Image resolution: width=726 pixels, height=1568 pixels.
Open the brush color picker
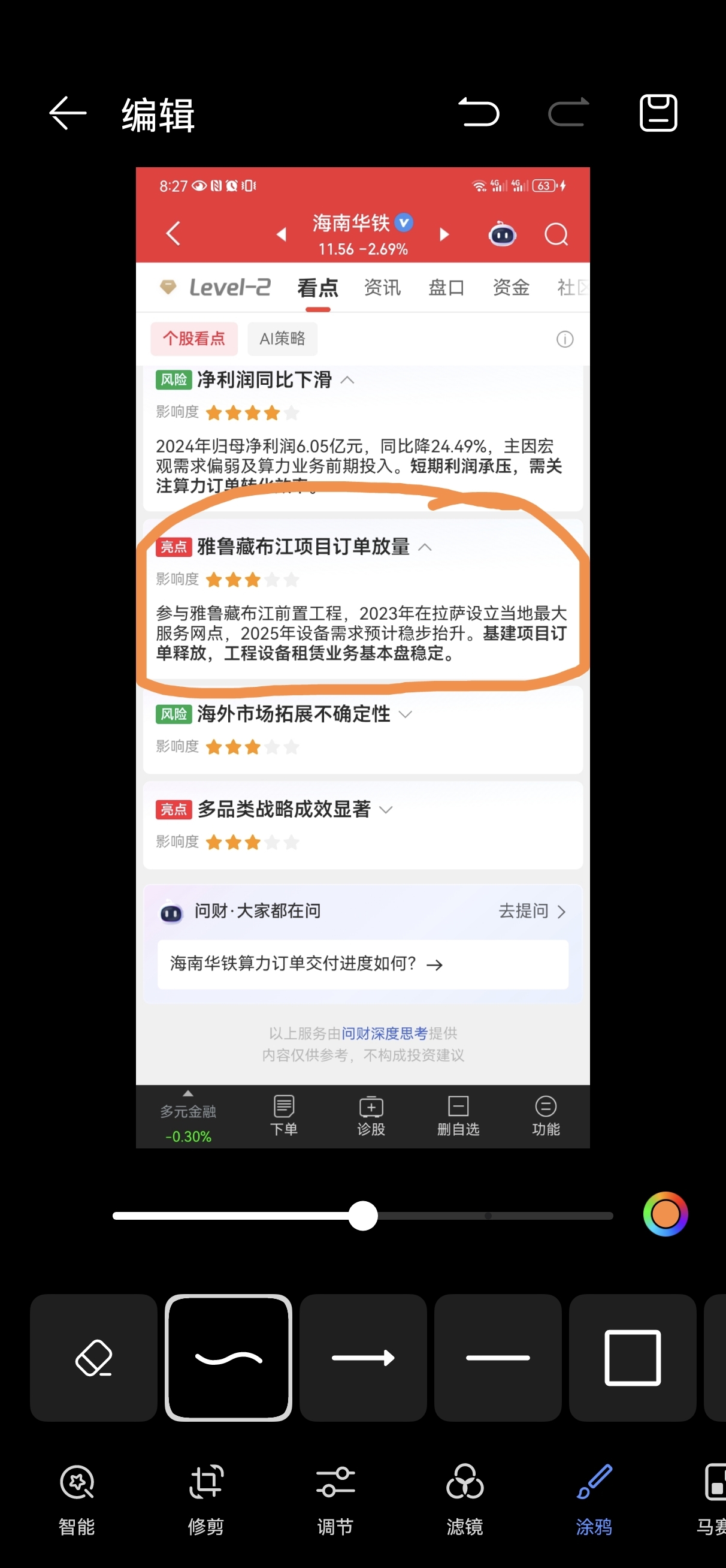[665, 1214]
